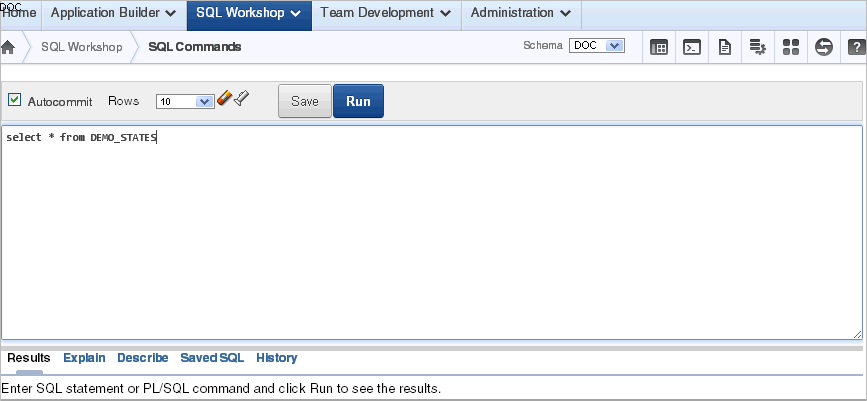Switch to the Saved SQL tab
Screen dimensions: 867x401
212,358
